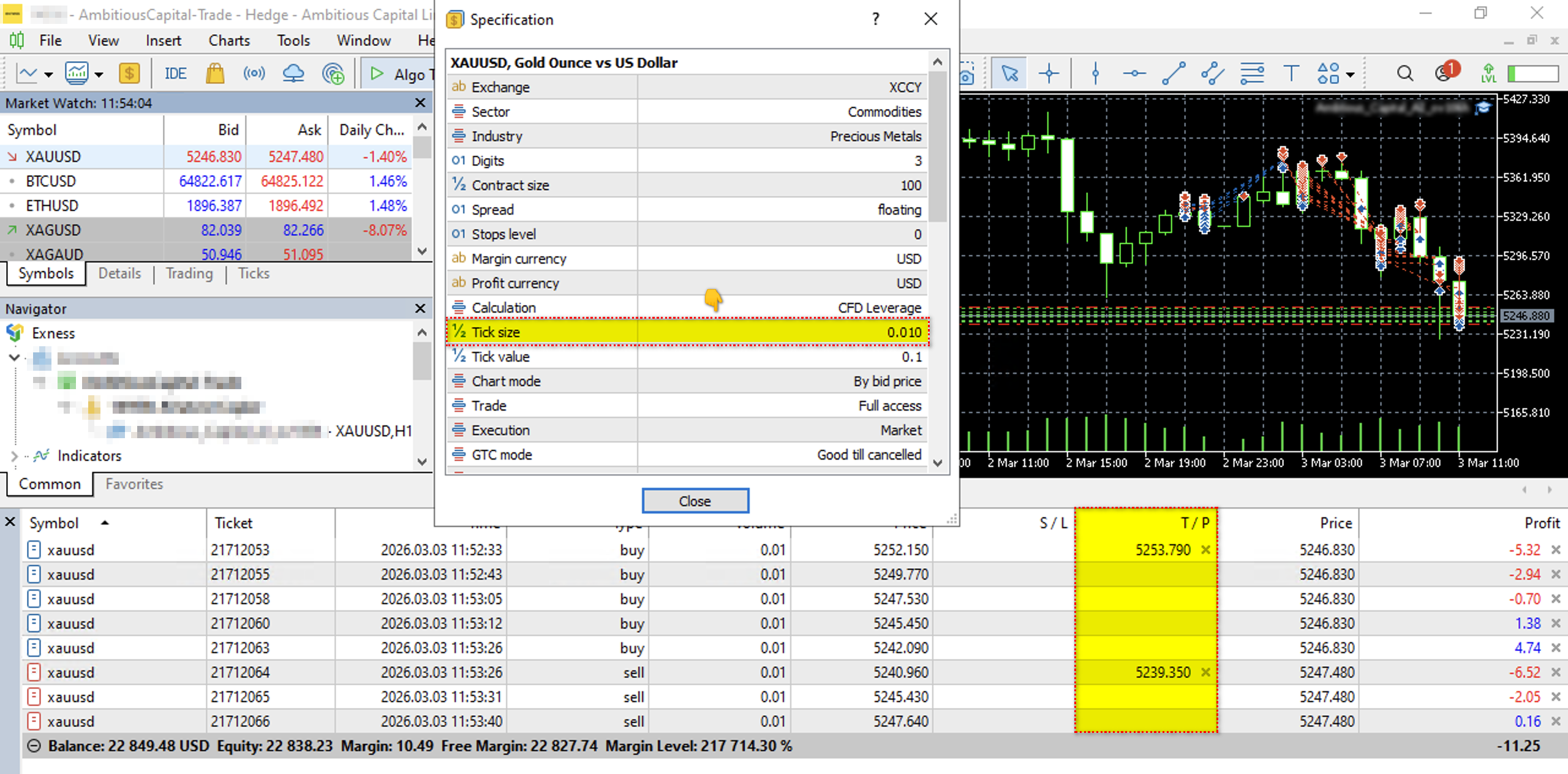Image resolution: width=1568 pixels, height=774 pixels.
Task: Sort orders by the Profit column header
Action: pos(1541,523)
